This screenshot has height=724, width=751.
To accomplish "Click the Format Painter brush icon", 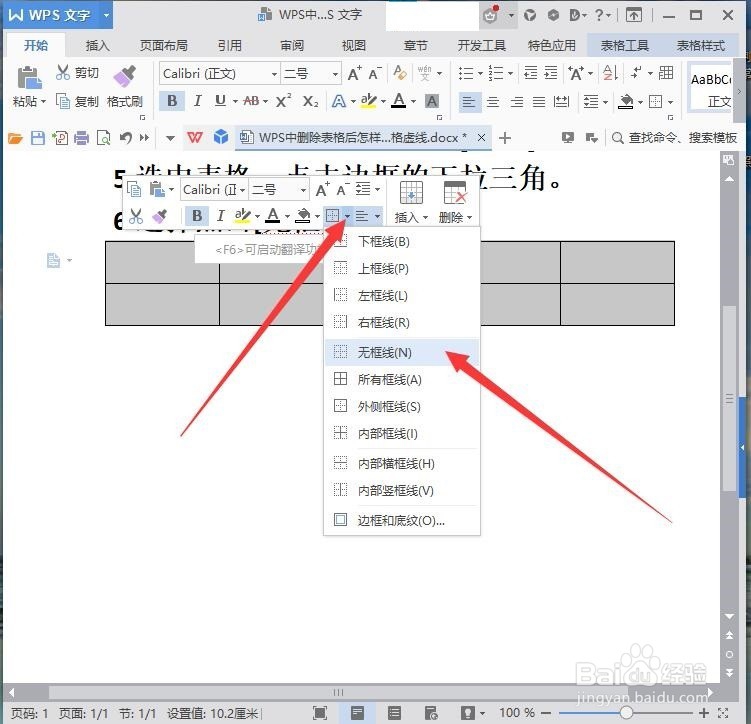I will (125, 76).
